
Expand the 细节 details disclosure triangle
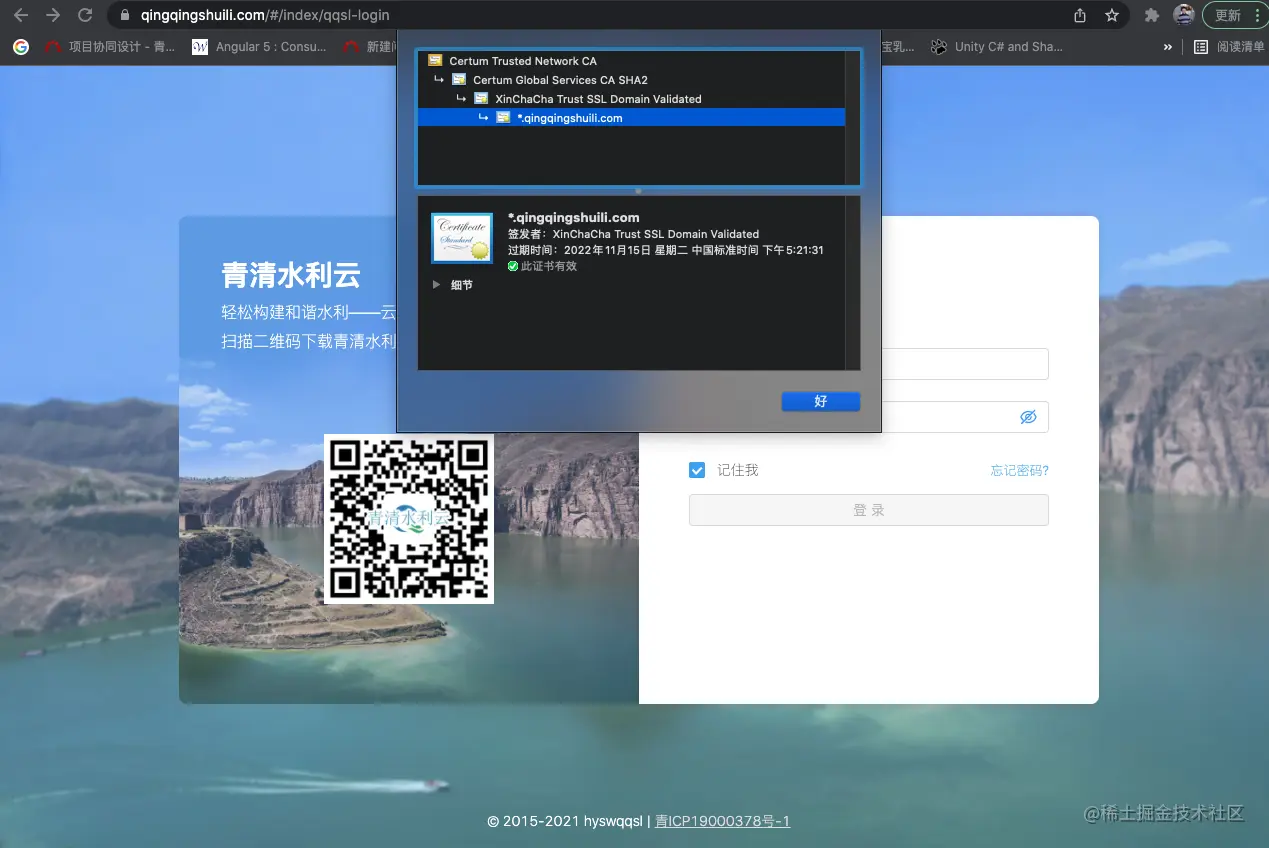[436, 285]
